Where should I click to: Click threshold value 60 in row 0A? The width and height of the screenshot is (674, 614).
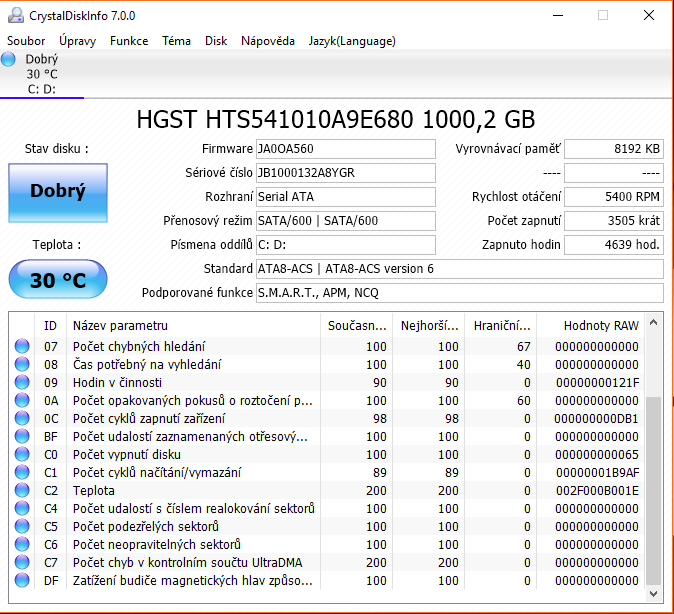[x=524, y=401]
